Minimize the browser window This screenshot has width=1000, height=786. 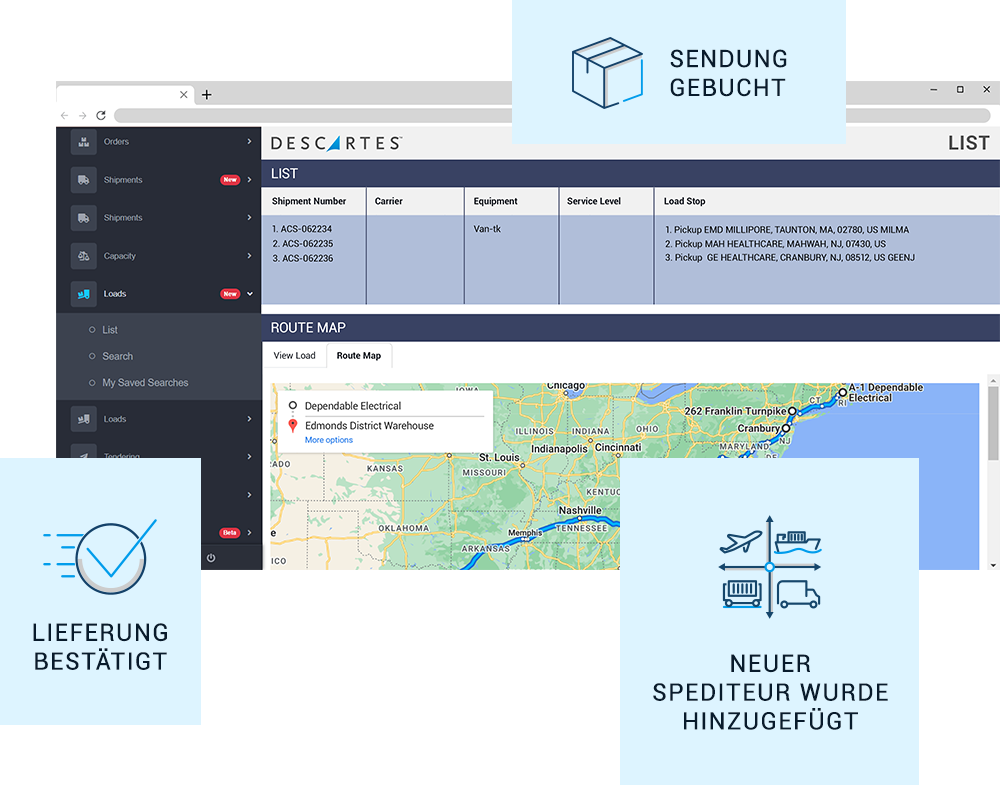point(934,89)
